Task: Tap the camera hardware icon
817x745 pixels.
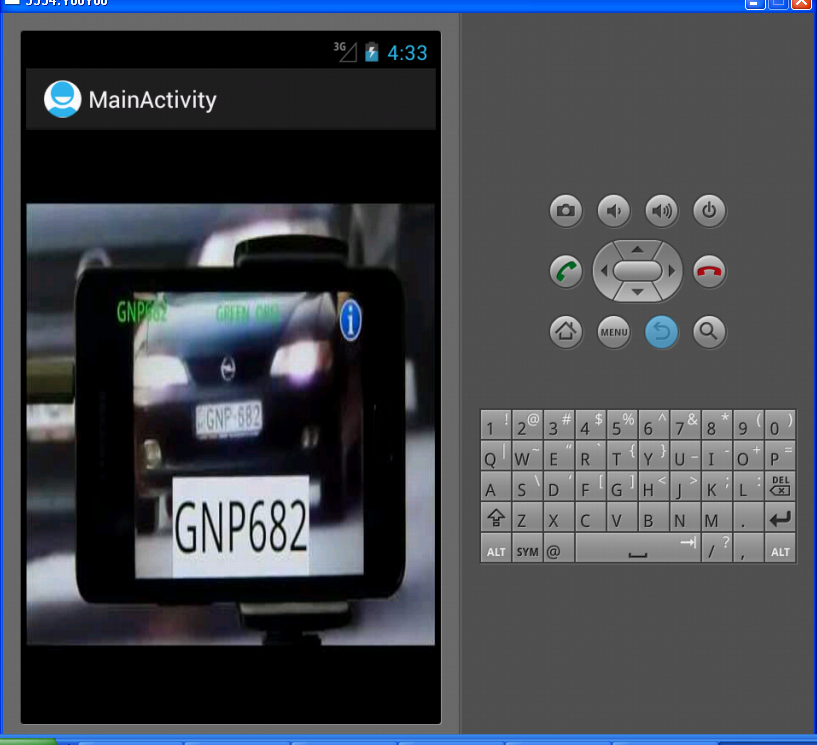Action: [x=566, y=210]
